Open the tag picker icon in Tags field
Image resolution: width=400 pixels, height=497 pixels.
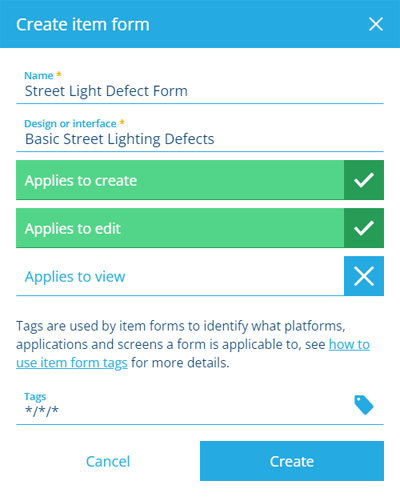point(364,405)
